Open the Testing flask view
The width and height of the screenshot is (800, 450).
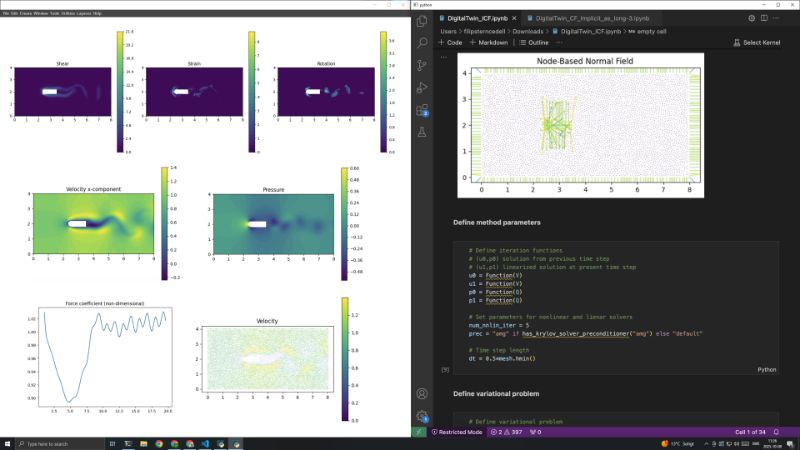pos(422,132)
